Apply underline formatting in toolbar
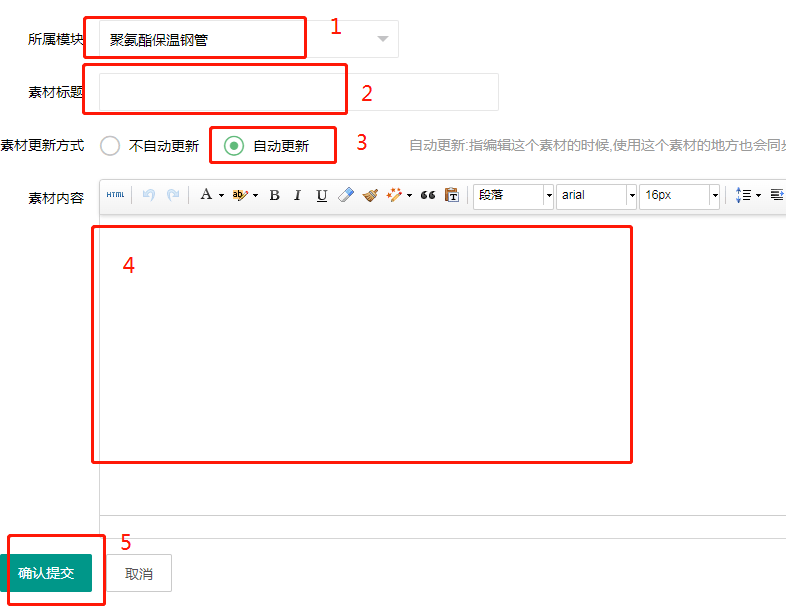 click(x=321, y=195)
